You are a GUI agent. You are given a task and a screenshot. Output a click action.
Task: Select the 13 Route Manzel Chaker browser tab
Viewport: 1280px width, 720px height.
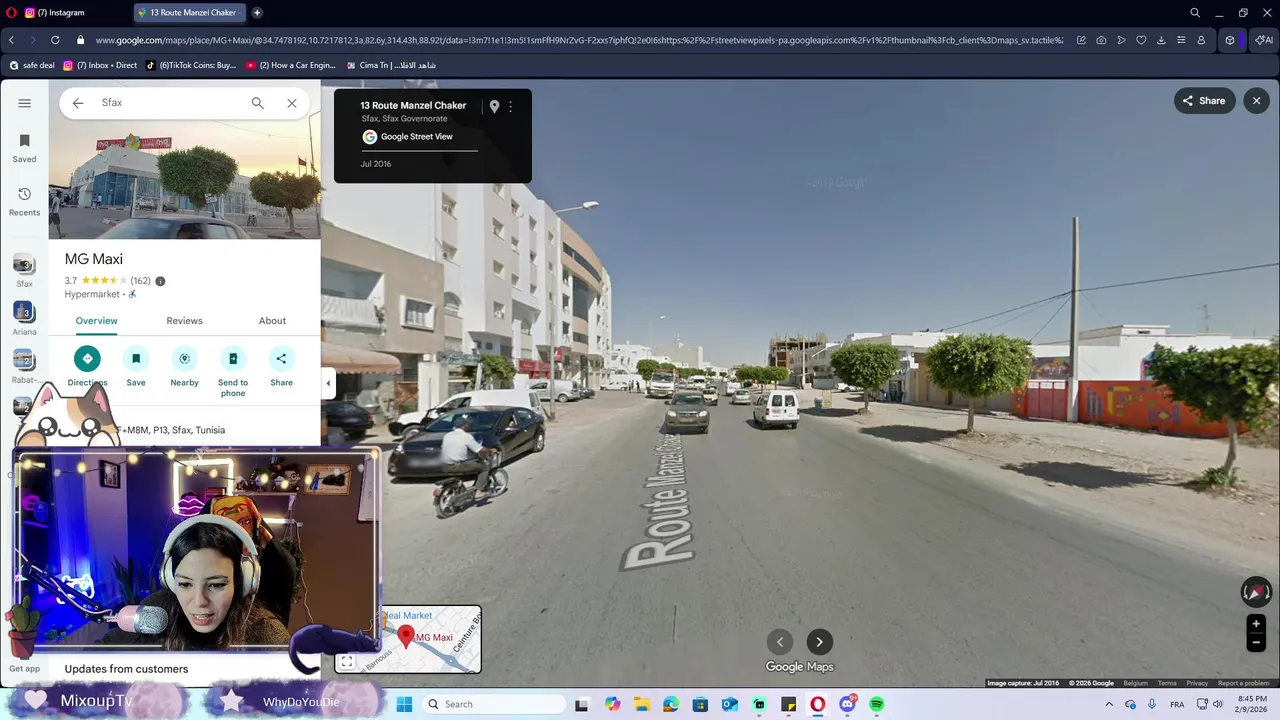point(189,13)
